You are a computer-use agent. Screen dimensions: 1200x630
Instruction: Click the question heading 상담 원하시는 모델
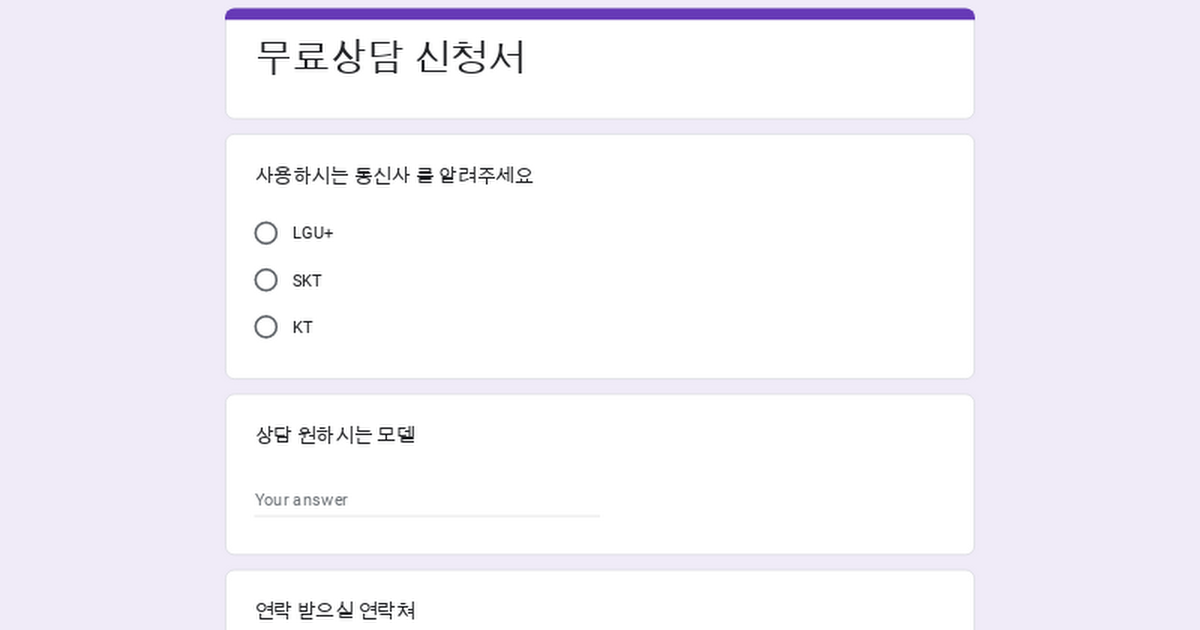click(x=335, y=435)
